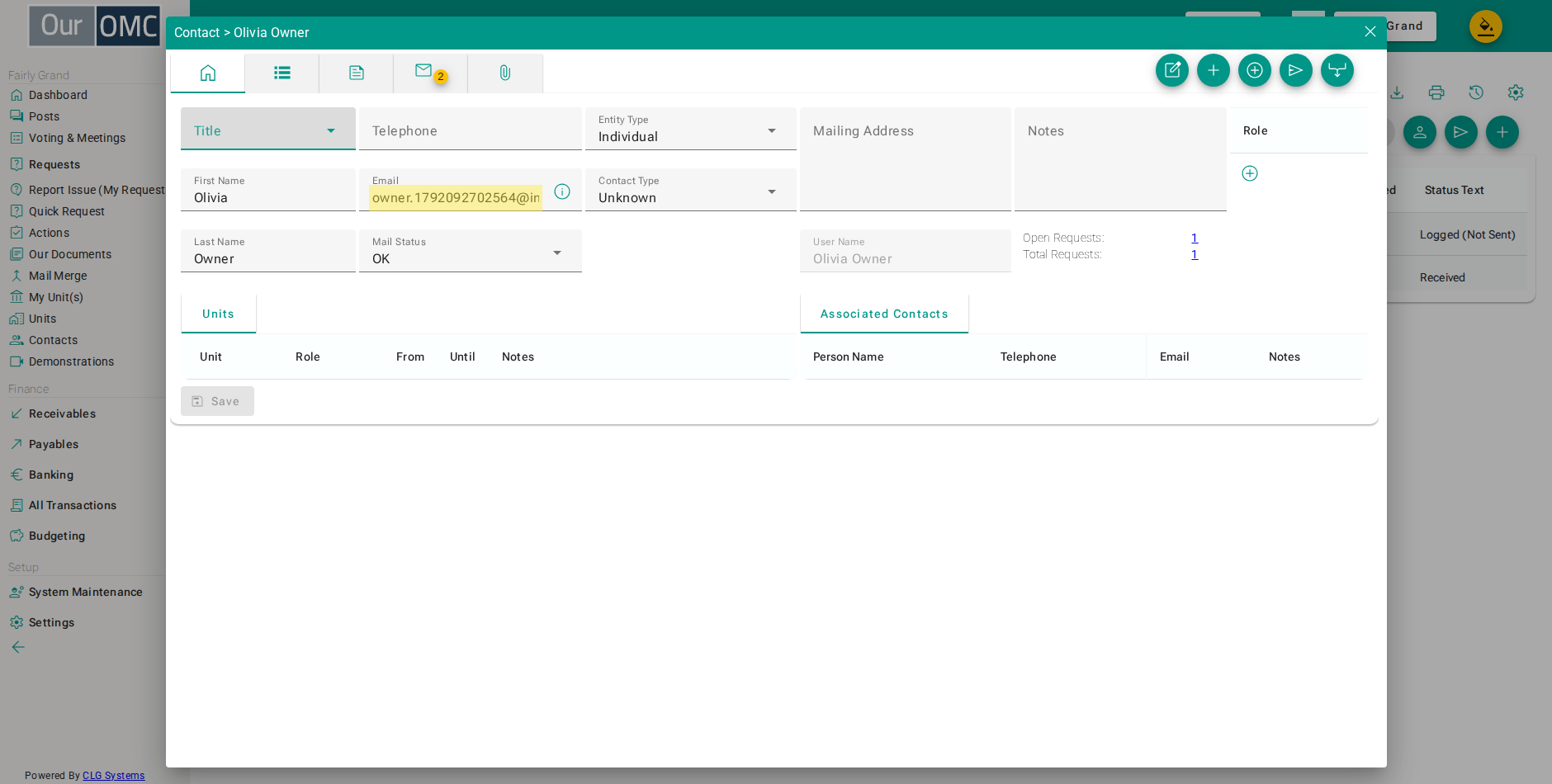The width and height of the screenshot is (1552, 784).
Task: Select the Associated Contacts tab
Action: (884, 314)
